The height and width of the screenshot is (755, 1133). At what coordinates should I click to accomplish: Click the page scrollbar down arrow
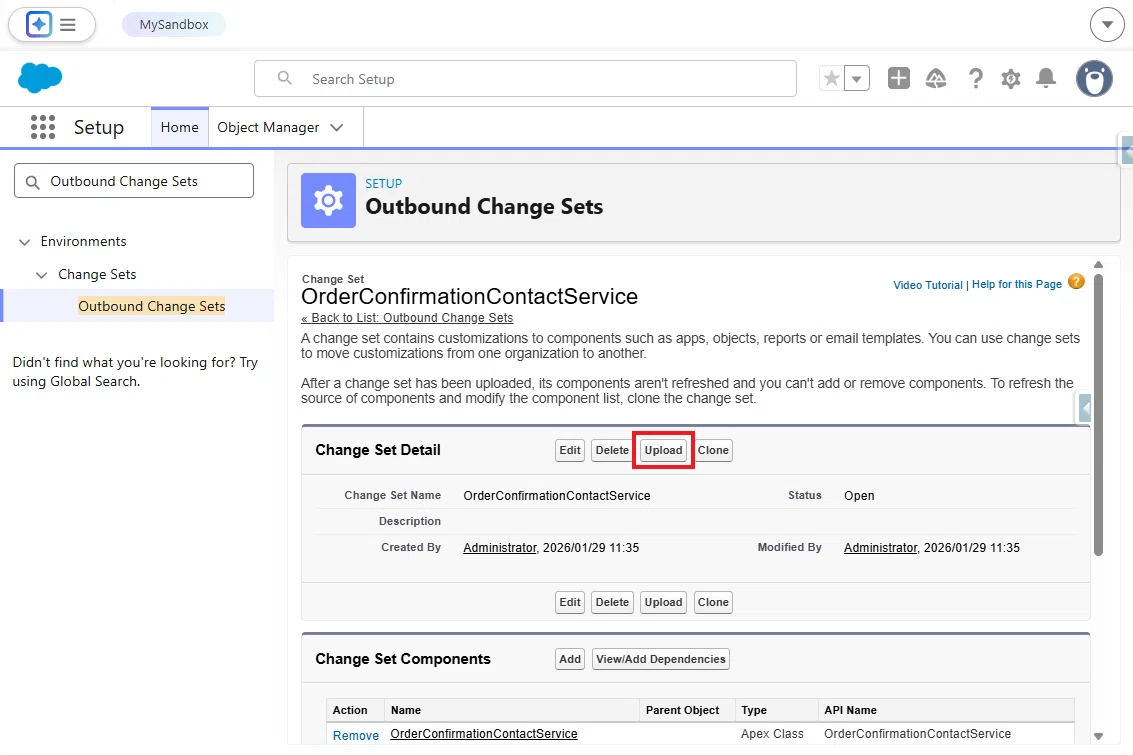(x=1098, y=736)
